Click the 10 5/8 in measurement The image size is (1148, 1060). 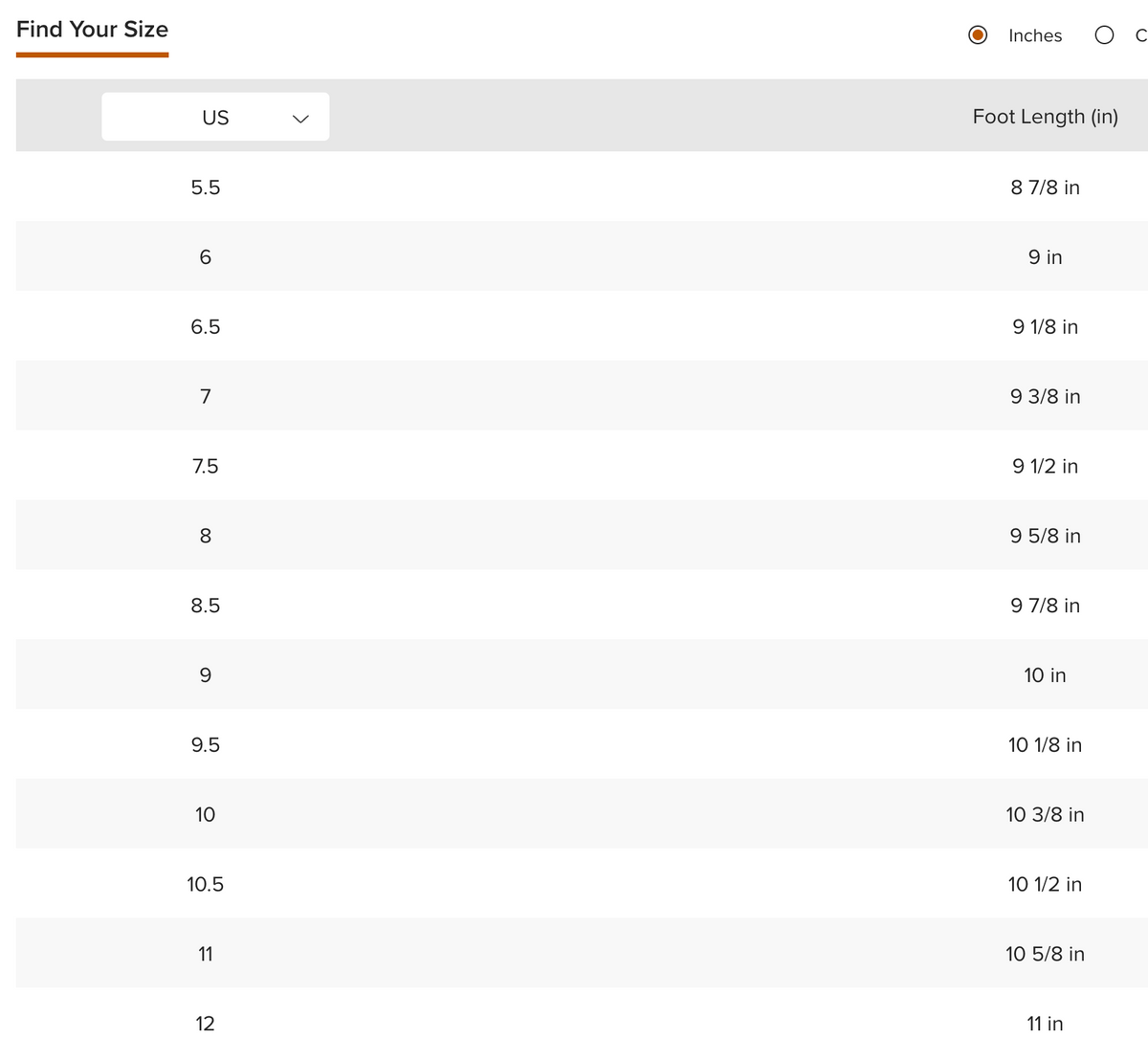(x=1046, y=954)
